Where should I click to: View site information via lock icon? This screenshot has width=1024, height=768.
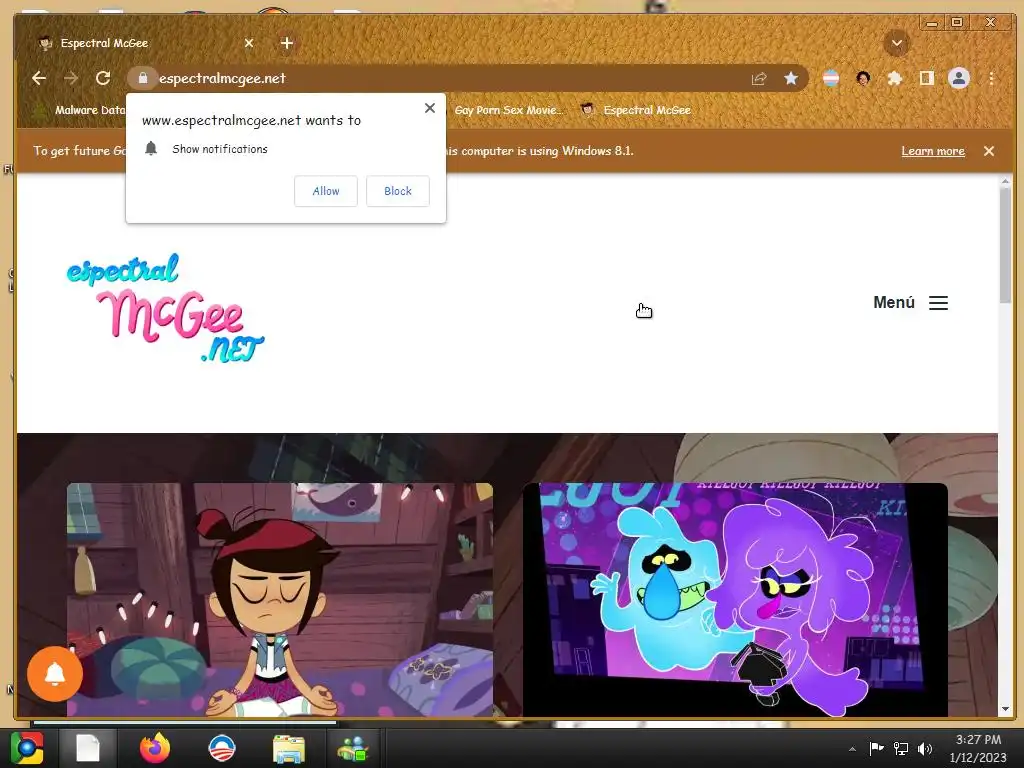(142, 78)
